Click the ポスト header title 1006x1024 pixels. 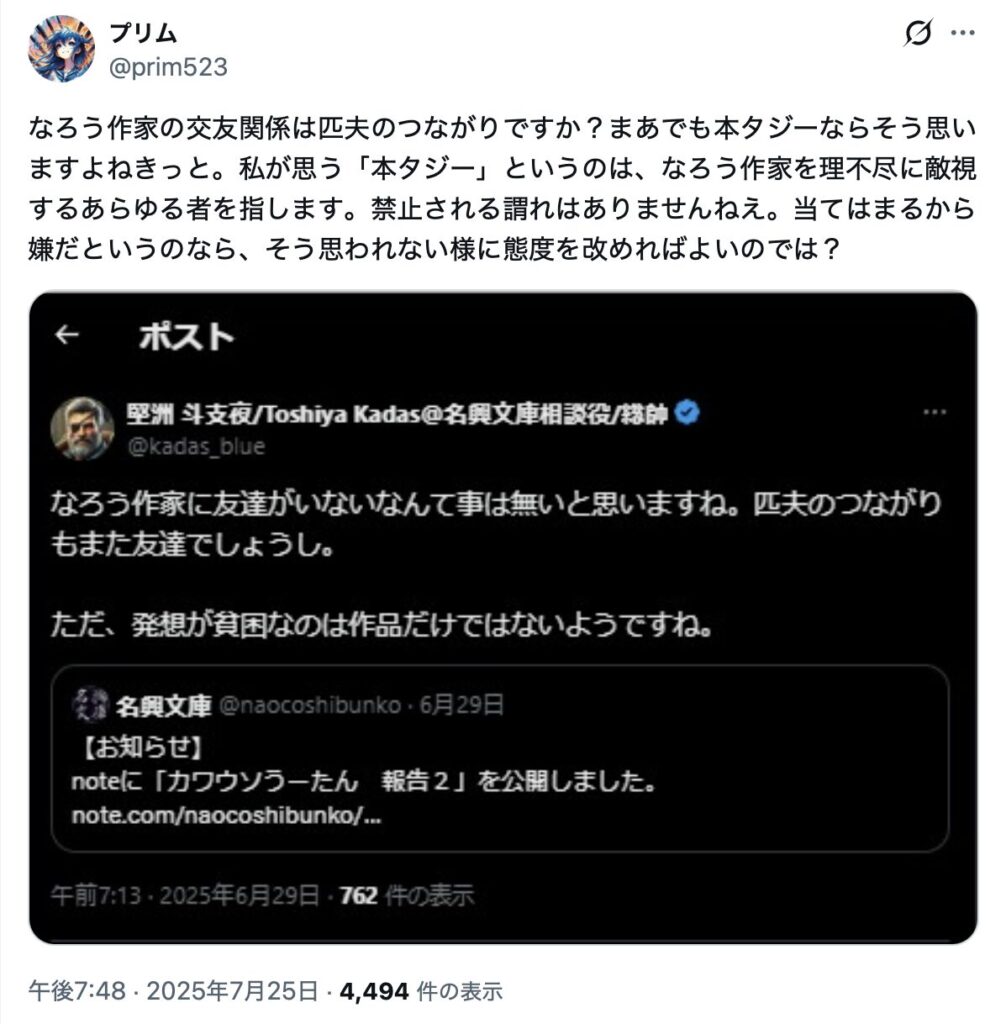(186, 337)
